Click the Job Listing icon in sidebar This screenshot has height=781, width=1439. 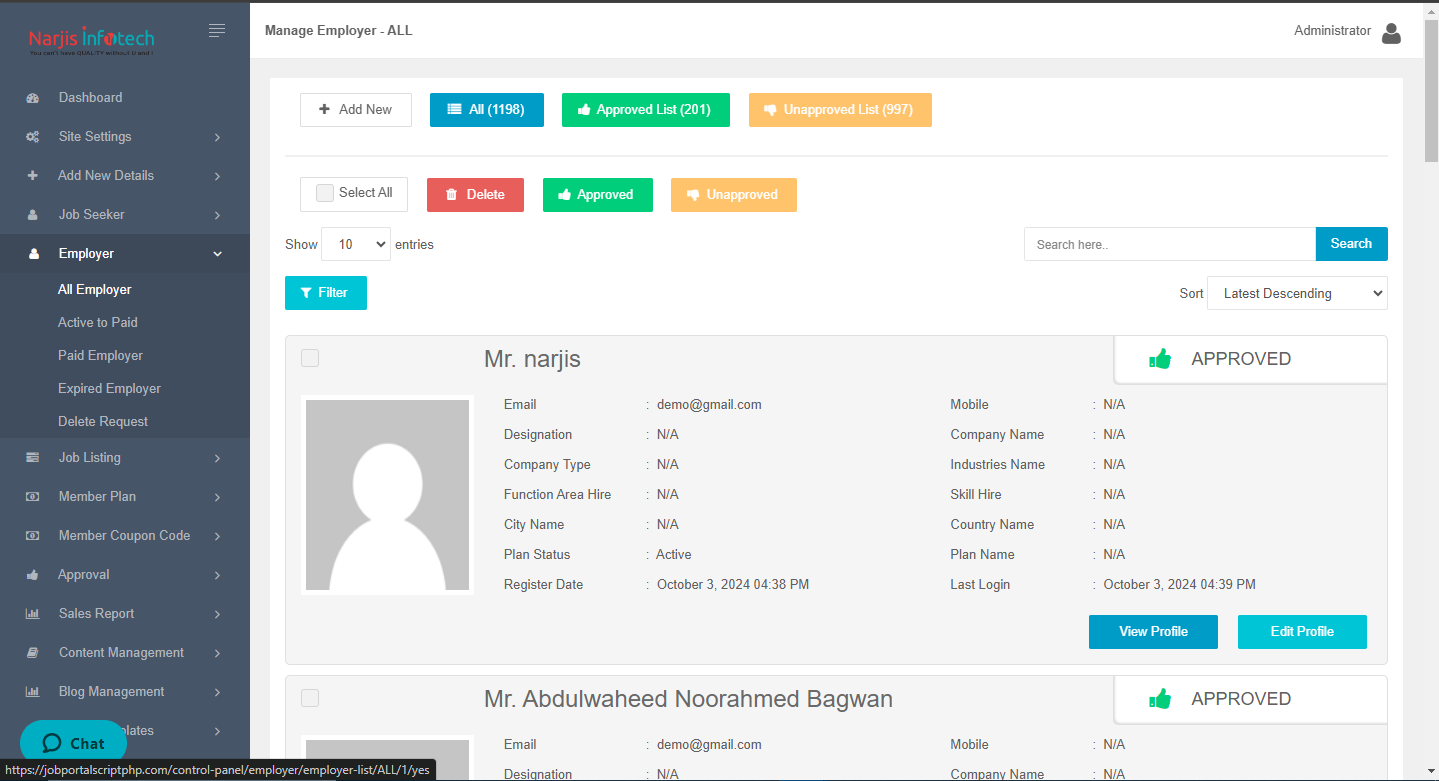pos(32,458)
